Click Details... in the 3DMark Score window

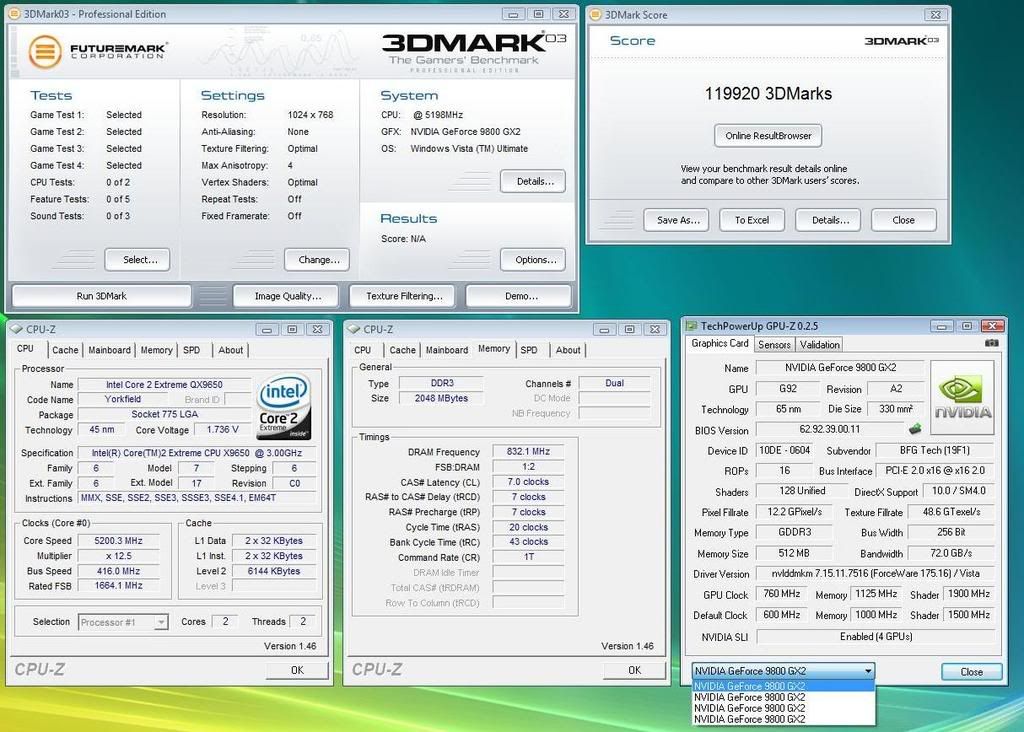click(828, 220)
